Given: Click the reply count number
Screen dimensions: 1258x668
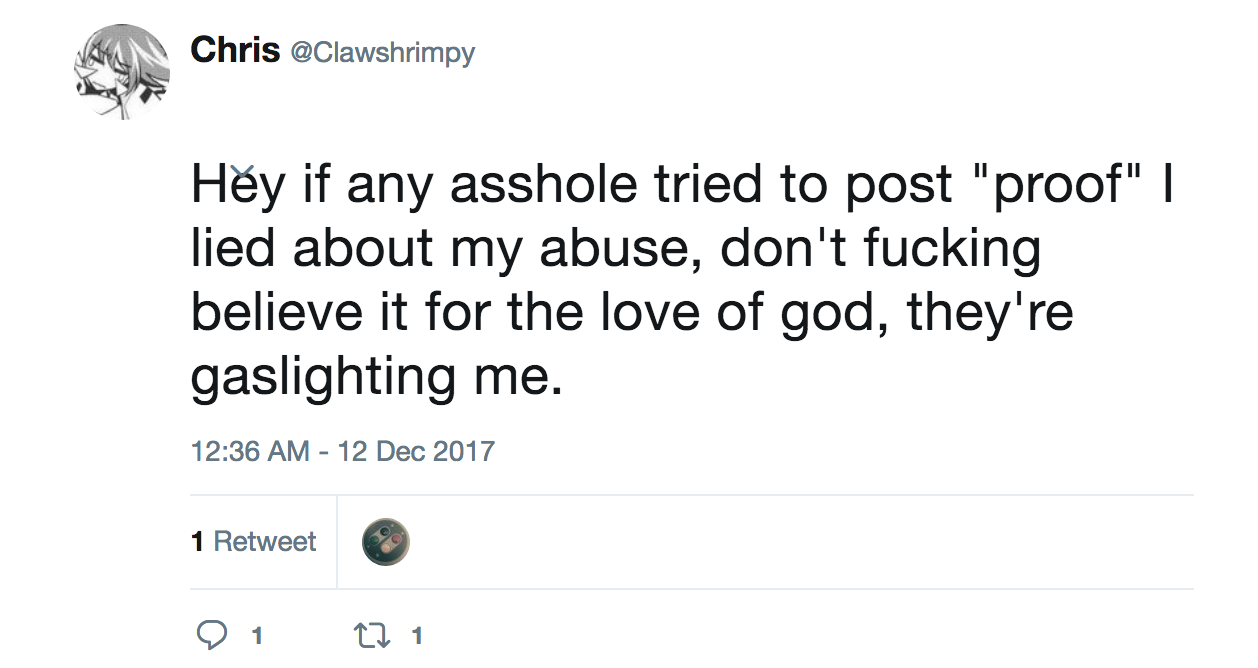Looking at the screenshot, I should click(257, 636).
